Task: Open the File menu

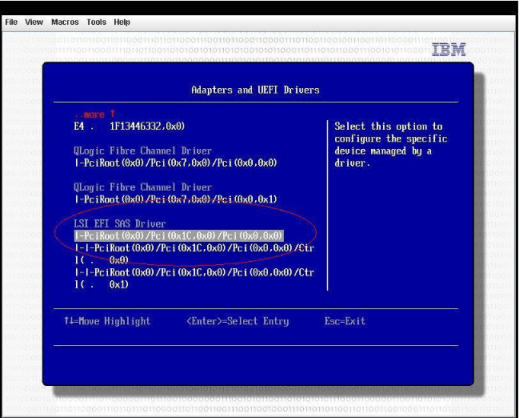Action: [11, 22]
